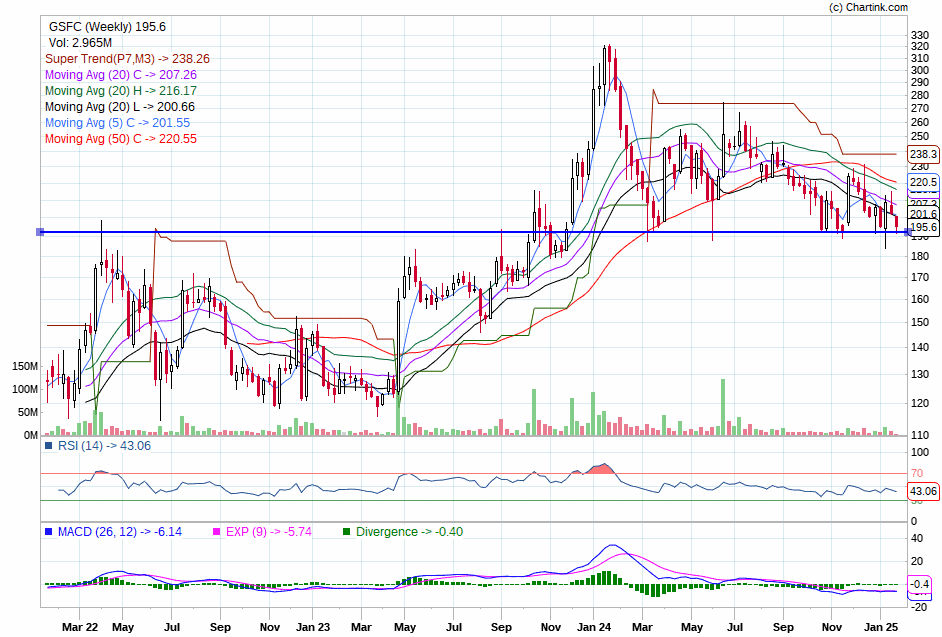Viewport: 942px width, 637px height.
Task: Click the 120 price axis label
Action: pos(920,403)
